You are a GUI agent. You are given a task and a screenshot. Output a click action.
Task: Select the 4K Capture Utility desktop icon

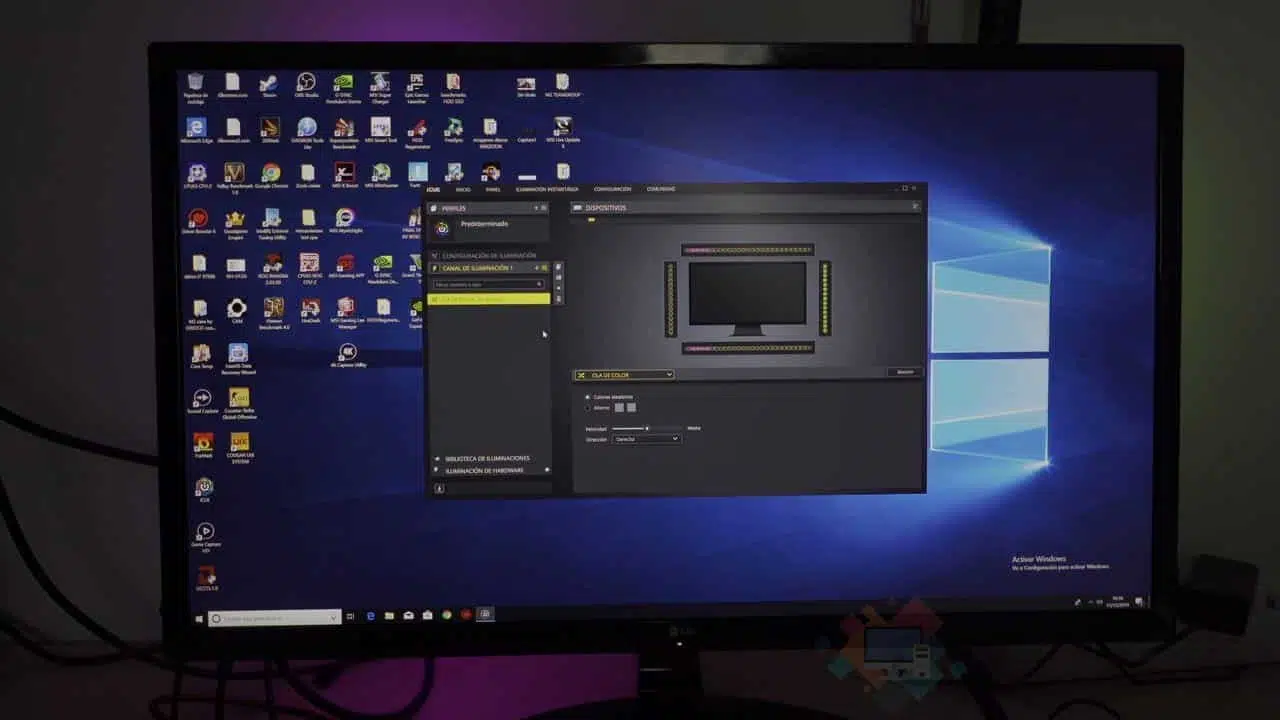347,355
